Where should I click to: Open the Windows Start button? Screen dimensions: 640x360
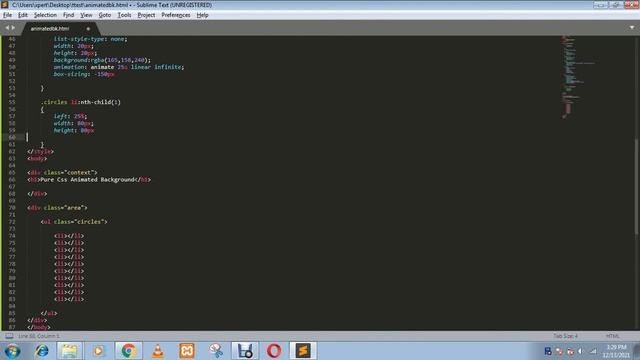coord(12,351)
